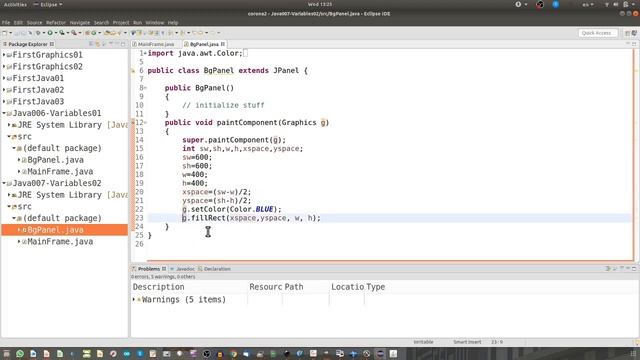The width and height of the screenshot is (640, 360).
Task: Switch to the MainFrame.java editor tab
Action: click(x=156, y=44)
